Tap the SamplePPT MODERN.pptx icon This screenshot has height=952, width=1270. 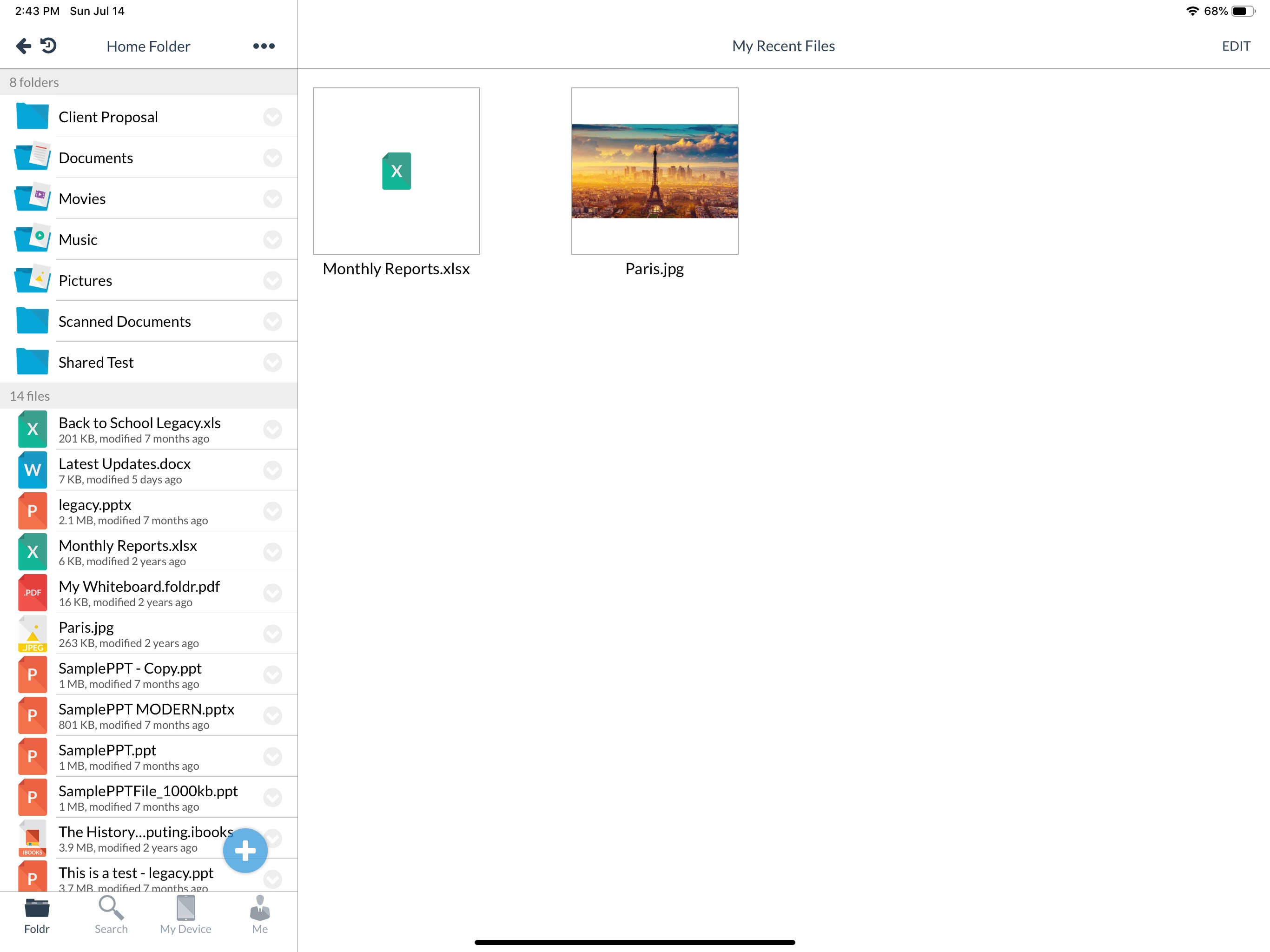click(x=33, y=715)
